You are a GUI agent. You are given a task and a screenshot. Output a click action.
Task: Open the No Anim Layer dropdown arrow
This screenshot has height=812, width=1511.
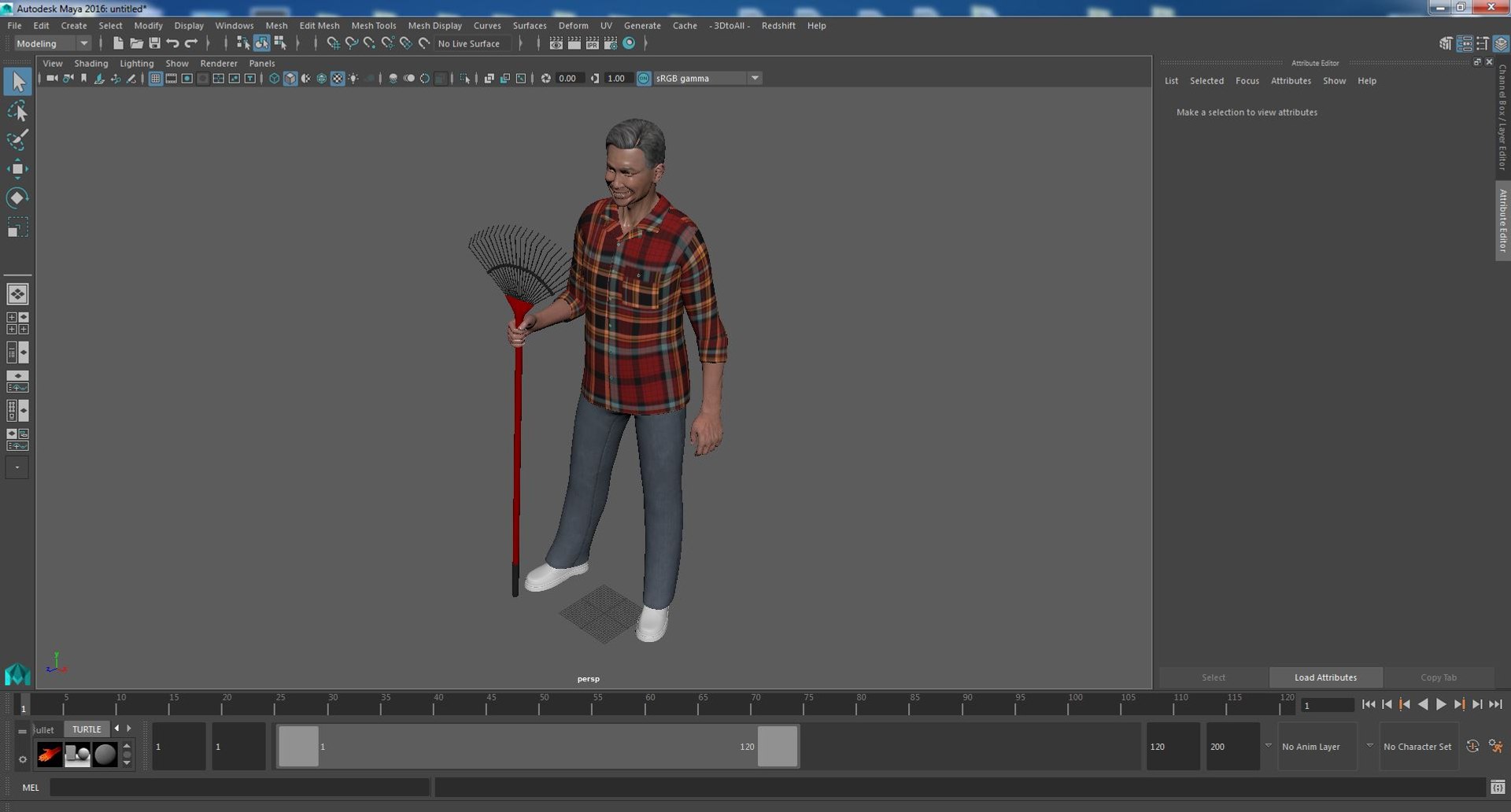[1268, 746]
